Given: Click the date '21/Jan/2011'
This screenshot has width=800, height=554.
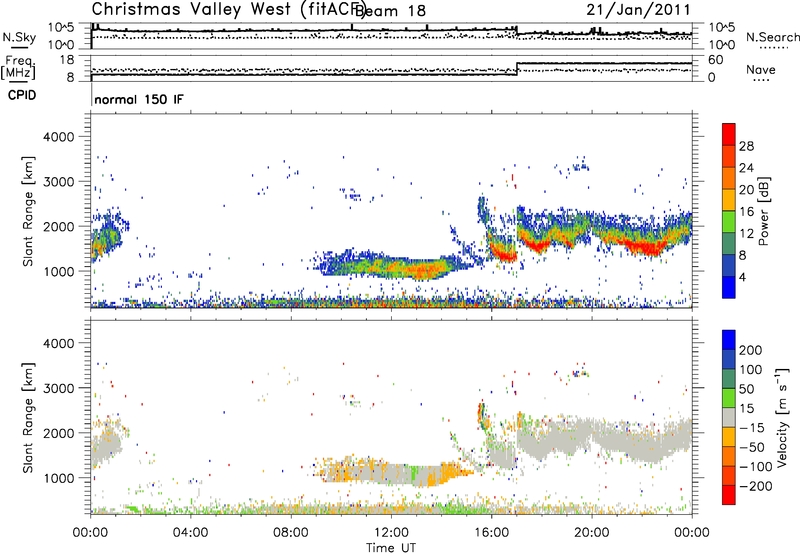Looking at the screenshot, I should (638, 9).
